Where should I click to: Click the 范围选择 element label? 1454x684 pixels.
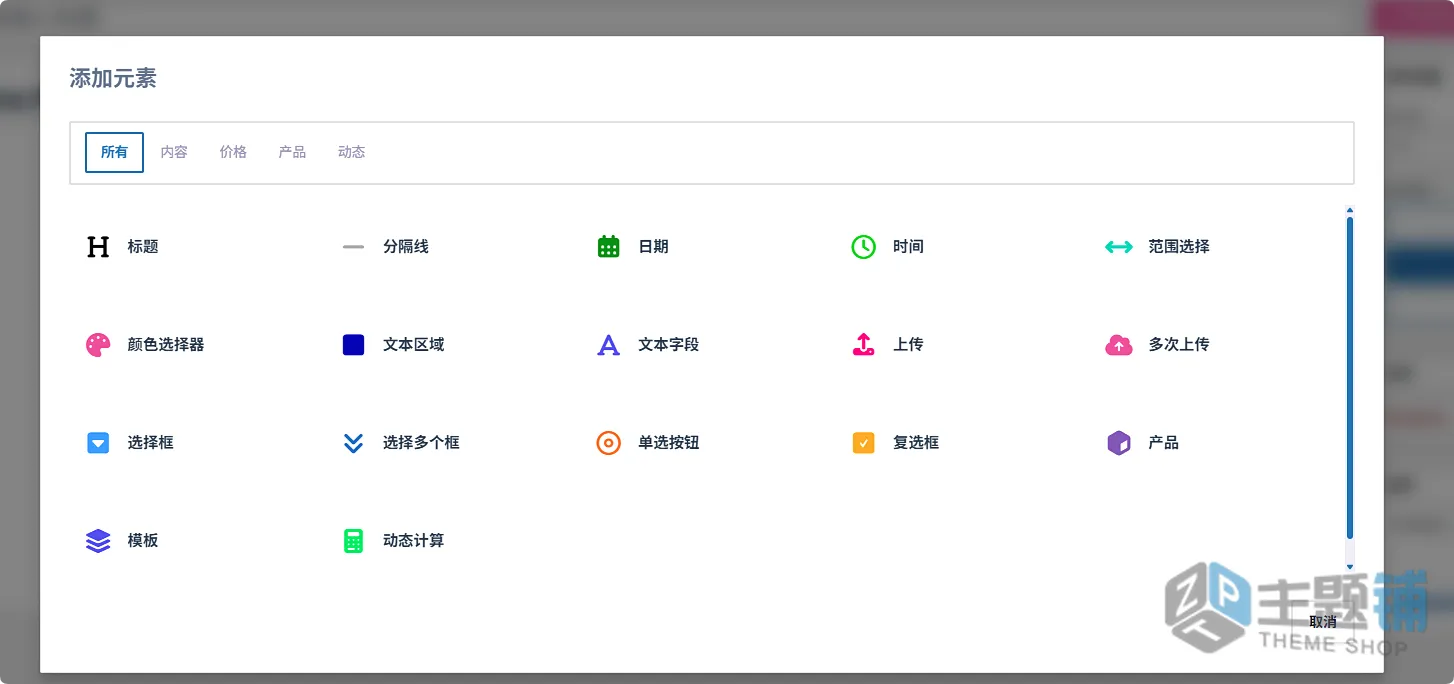(1179, 247)
